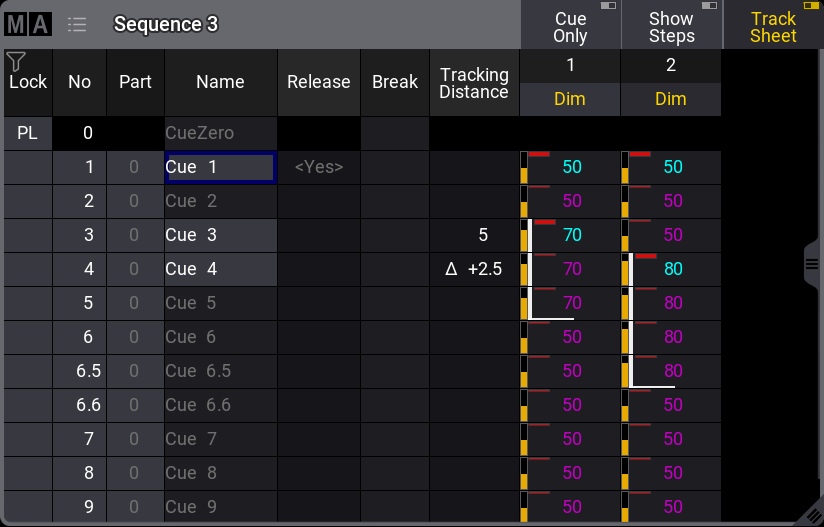Select the Dim attribute under fixture 1

click(x=570, y=99)
